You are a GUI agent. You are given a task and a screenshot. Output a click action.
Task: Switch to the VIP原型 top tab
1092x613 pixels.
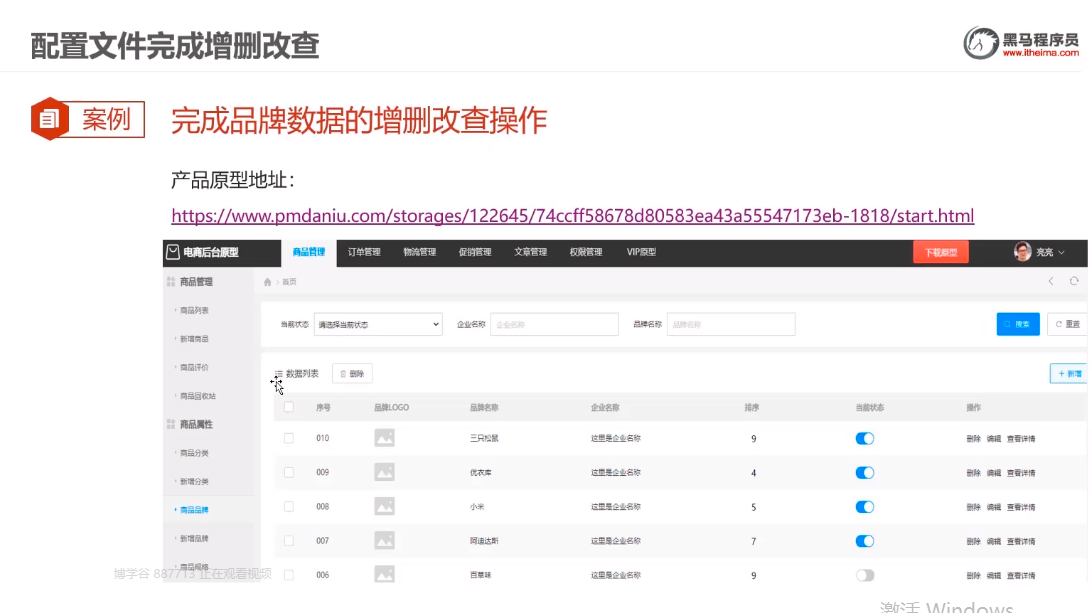point(641,252)
